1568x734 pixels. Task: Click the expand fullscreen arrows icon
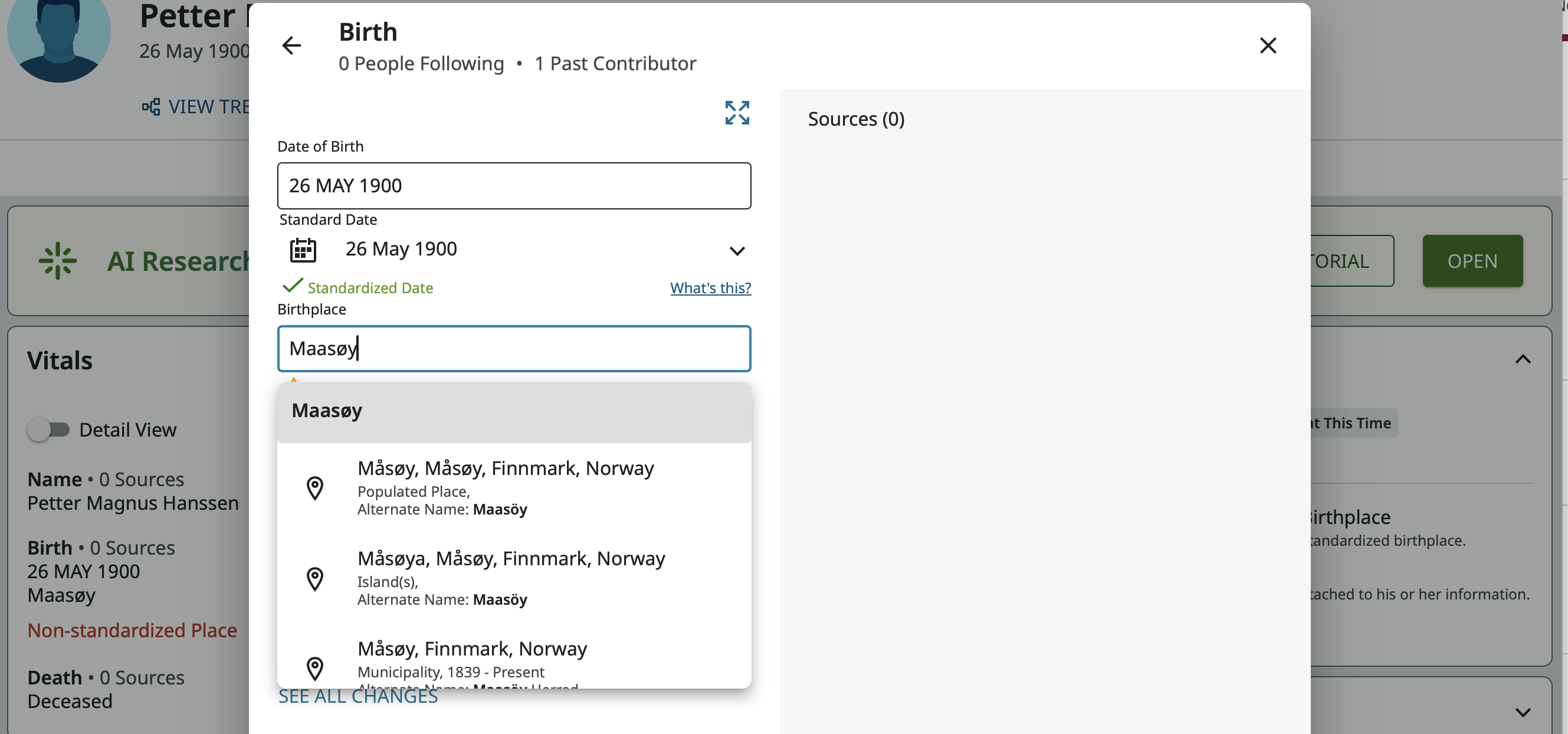[737, 113]
